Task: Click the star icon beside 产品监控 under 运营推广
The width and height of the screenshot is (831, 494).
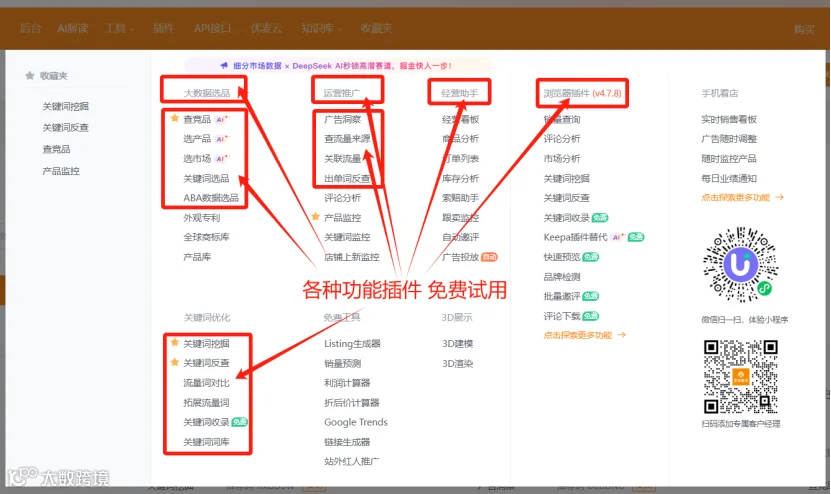Action: click(x=315, y=216)
